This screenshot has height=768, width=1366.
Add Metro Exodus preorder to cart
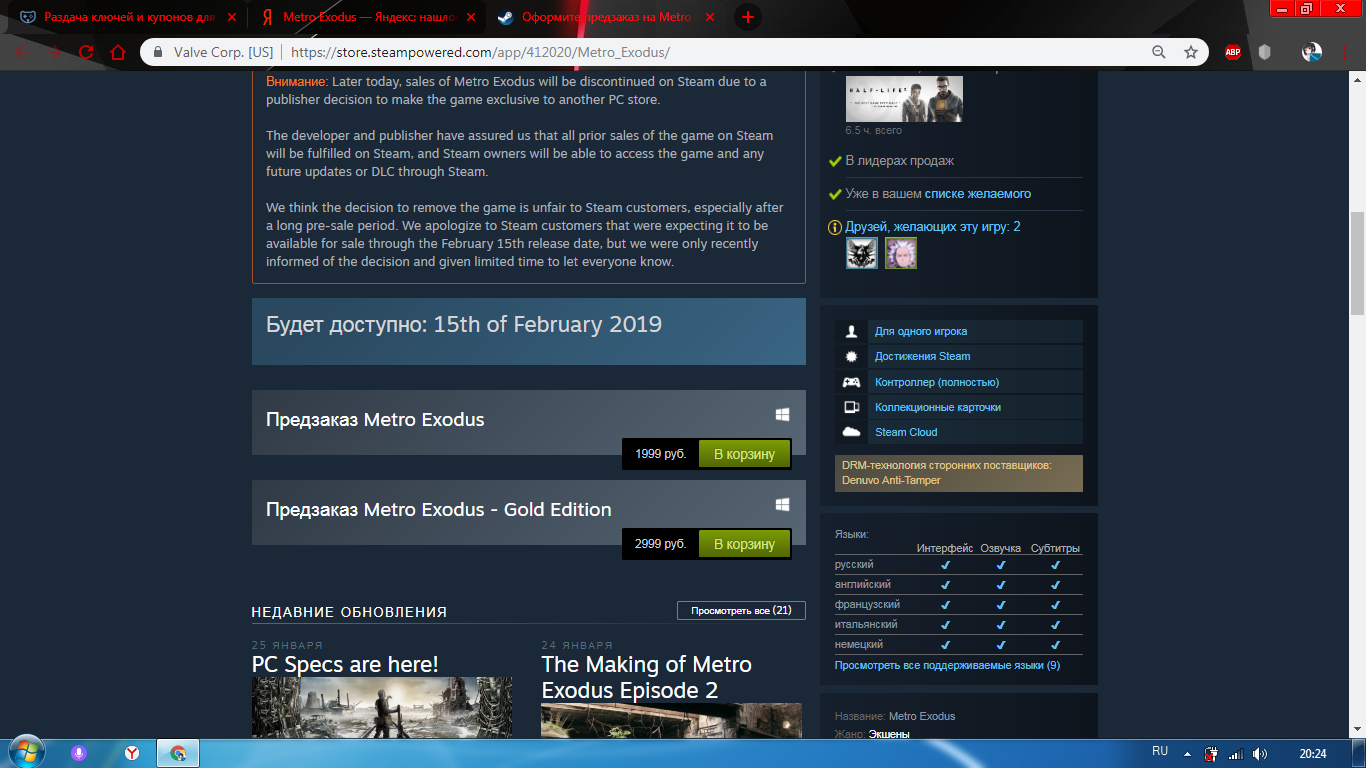tap(745, 454)
